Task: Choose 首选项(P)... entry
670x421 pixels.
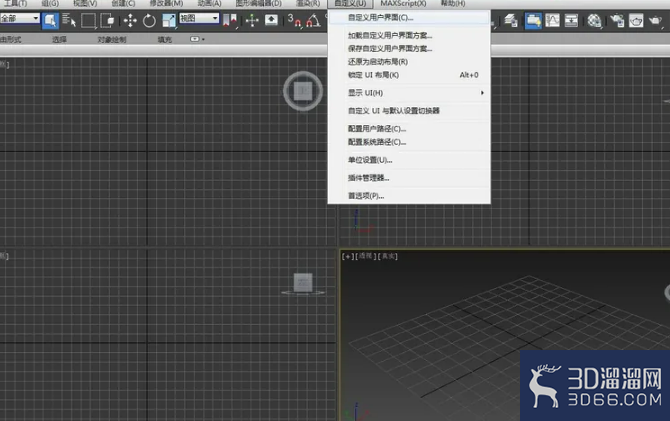Action: click(409, 196)
